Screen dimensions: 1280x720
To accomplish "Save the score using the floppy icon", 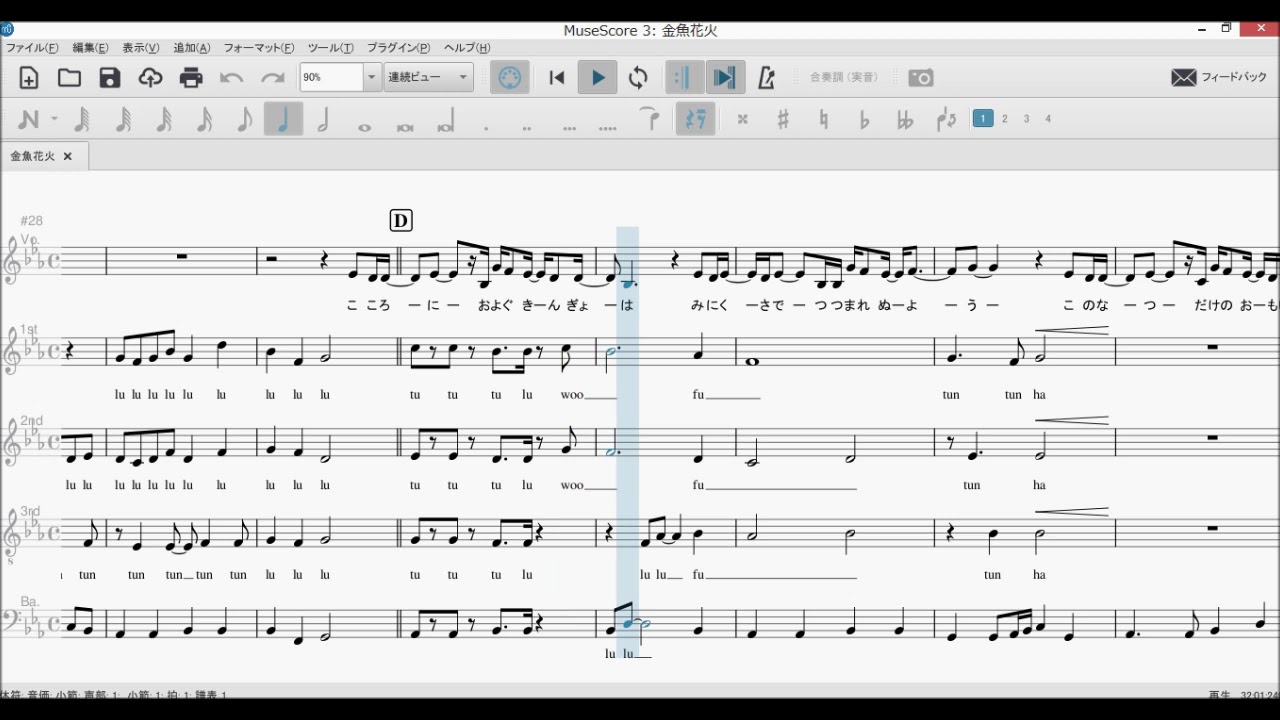I will (x=110, y=78).
